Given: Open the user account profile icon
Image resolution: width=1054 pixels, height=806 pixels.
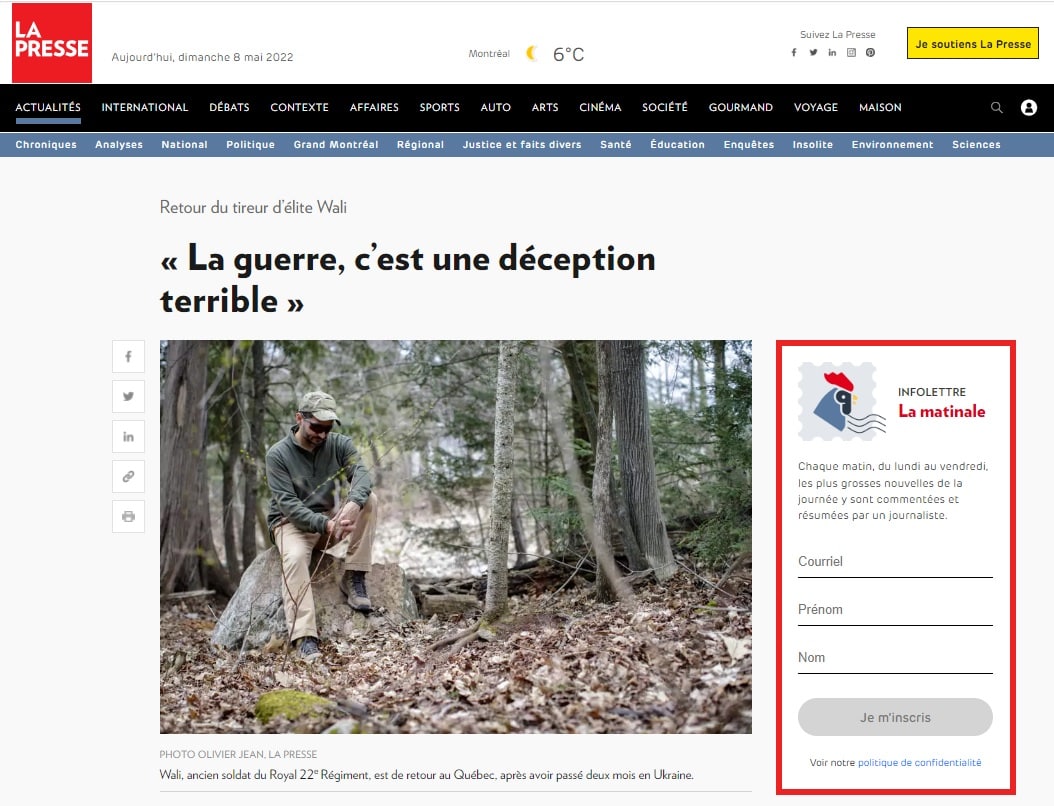Looking at the screenshot, I should 1028,108.
